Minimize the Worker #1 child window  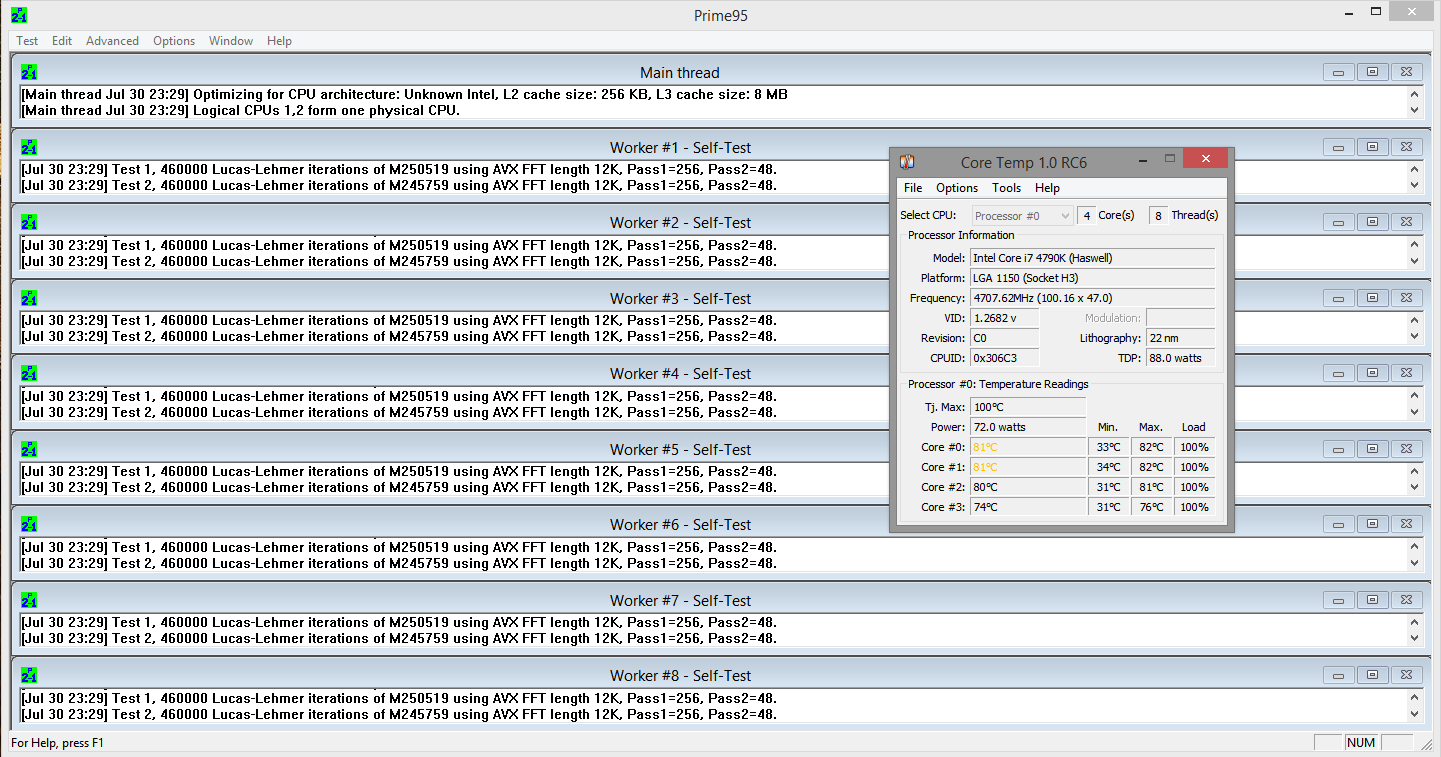[1339, 147]
